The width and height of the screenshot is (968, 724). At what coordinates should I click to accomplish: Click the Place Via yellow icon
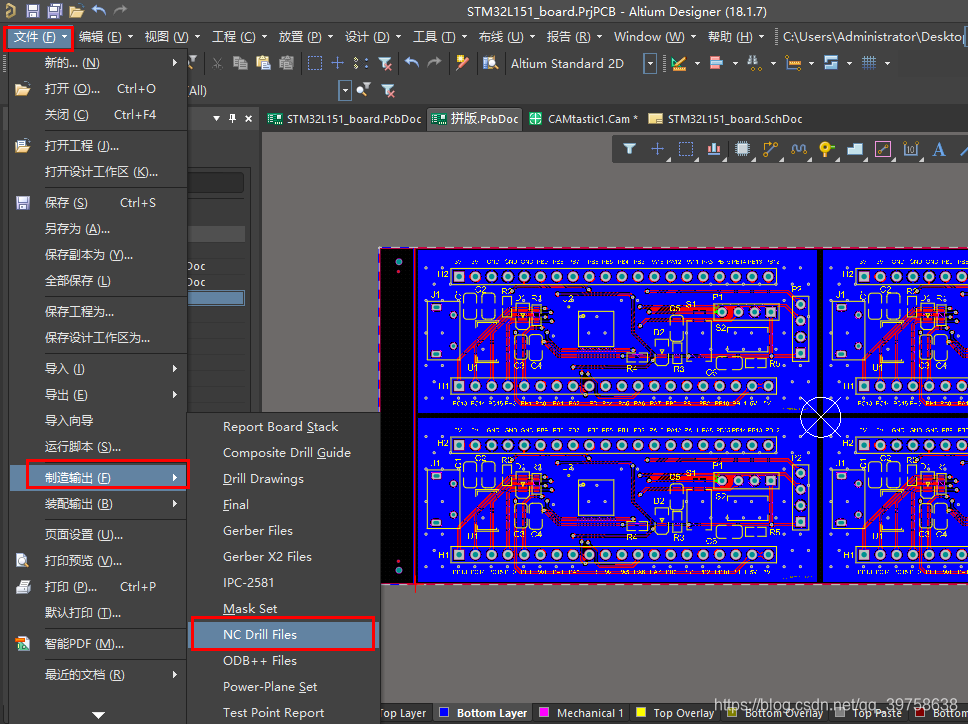[x=827, y=149]
